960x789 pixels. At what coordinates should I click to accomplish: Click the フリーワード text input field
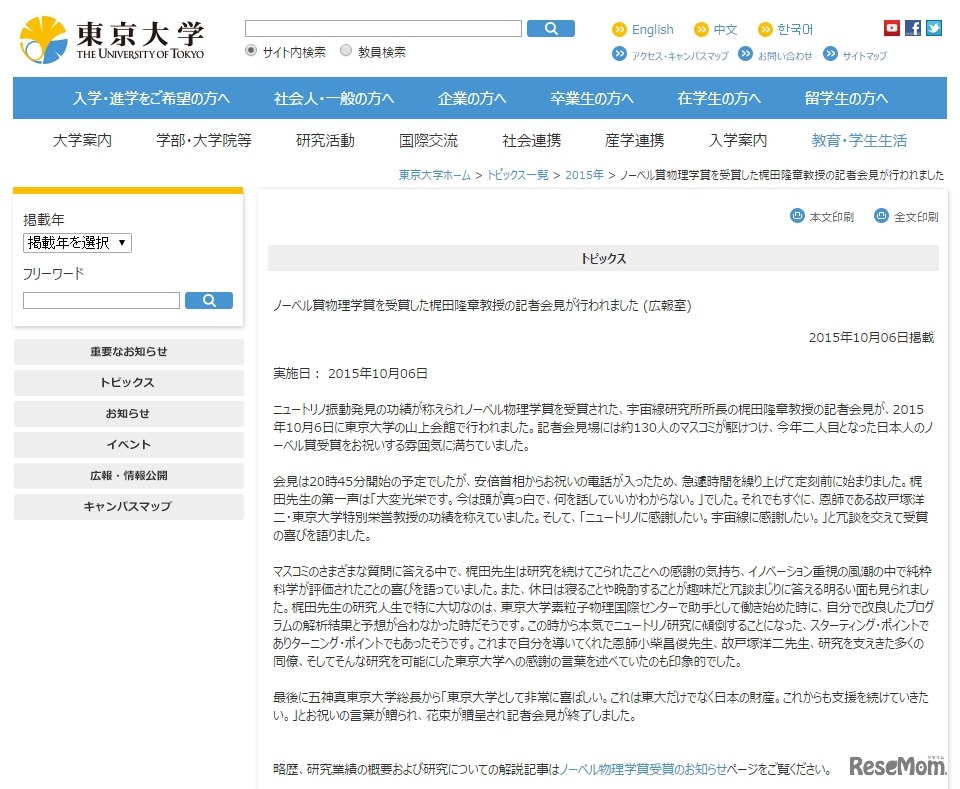(x=101, y=301)
